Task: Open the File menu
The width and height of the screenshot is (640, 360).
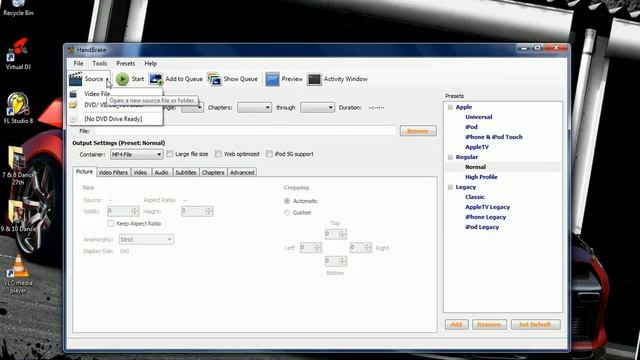Action: [x=78, y=64]
